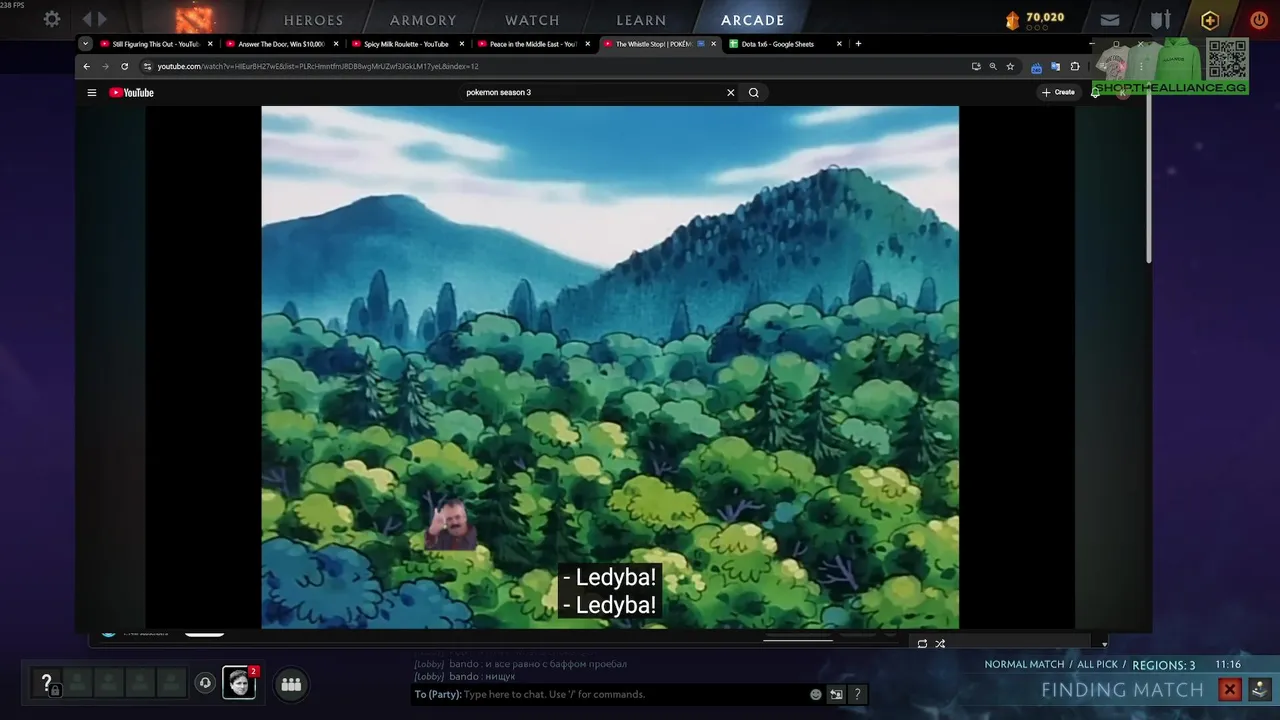Switch to Still Figuring This Out tab
The width and height of the screenshot is (1280, 720).
(155, 44)
